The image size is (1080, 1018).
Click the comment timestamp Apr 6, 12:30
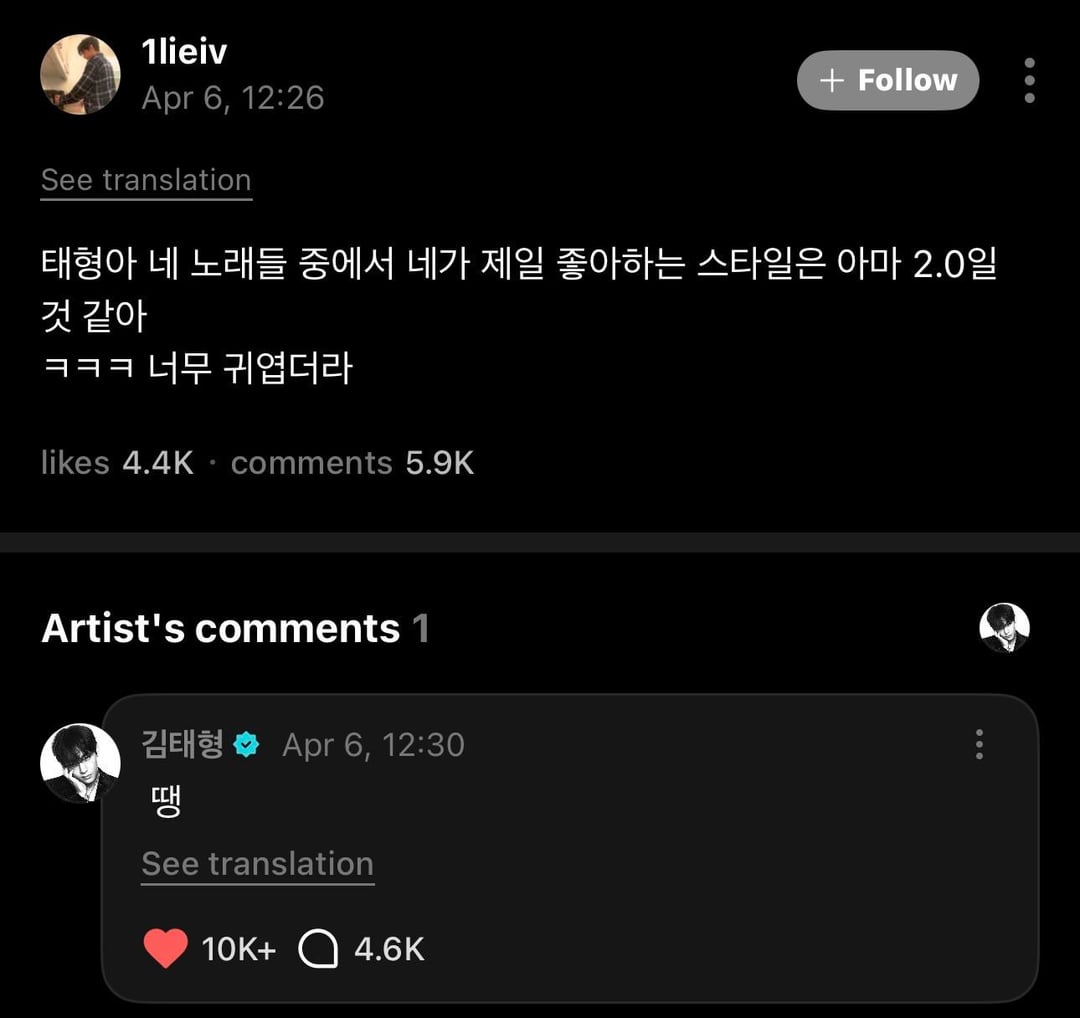coord(373,744)
